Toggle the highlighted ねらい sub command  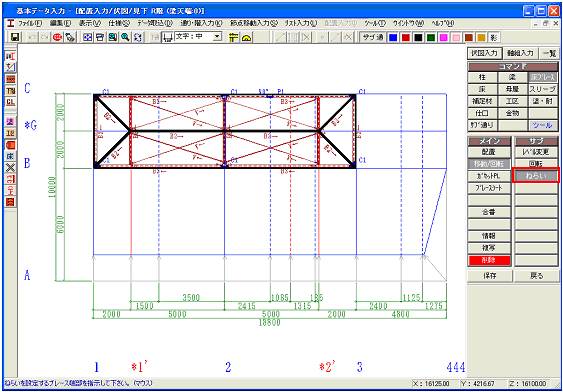(536, 176)
